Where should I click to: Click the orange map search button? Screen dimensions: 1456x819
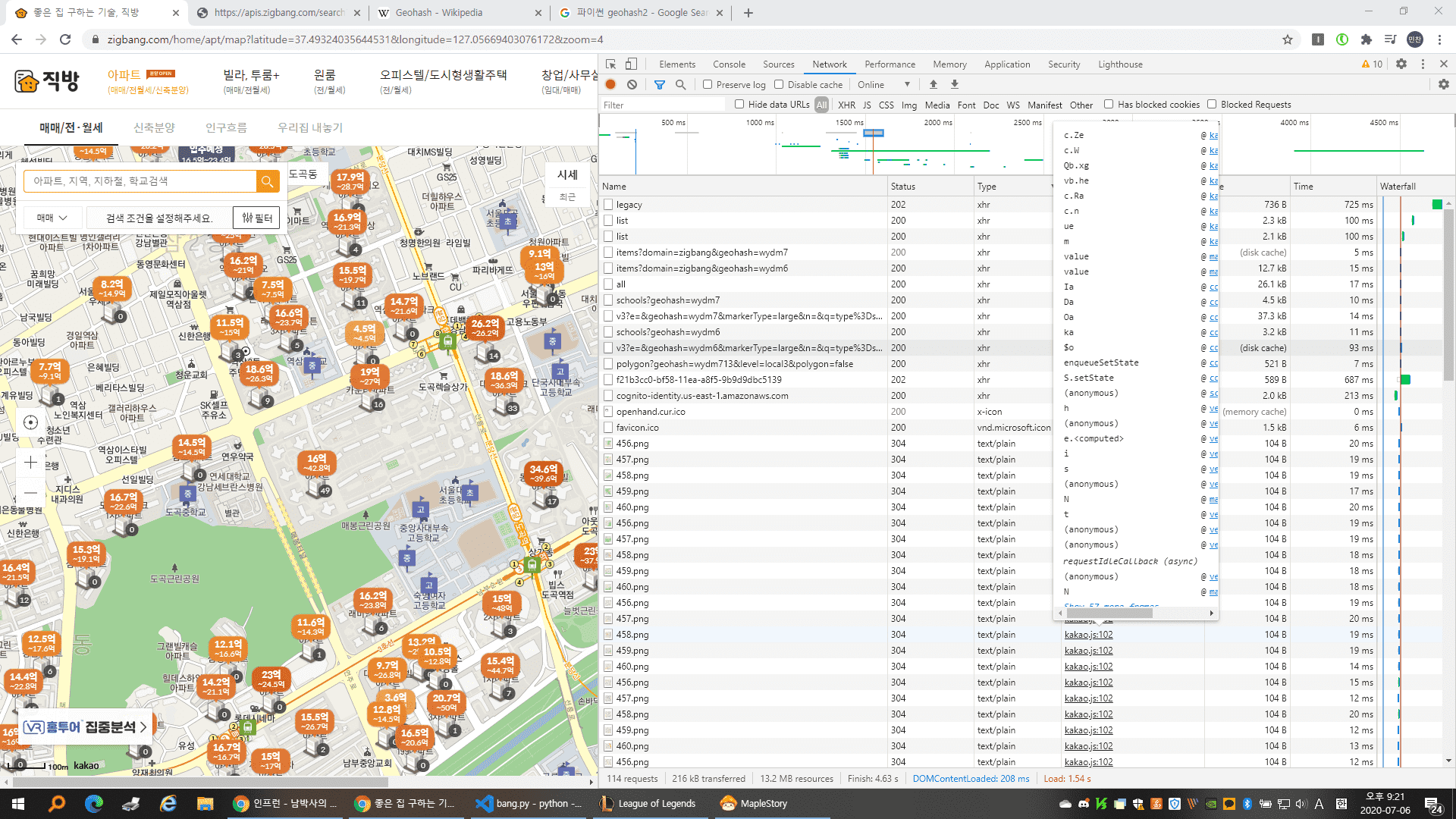tap(267, 181)
